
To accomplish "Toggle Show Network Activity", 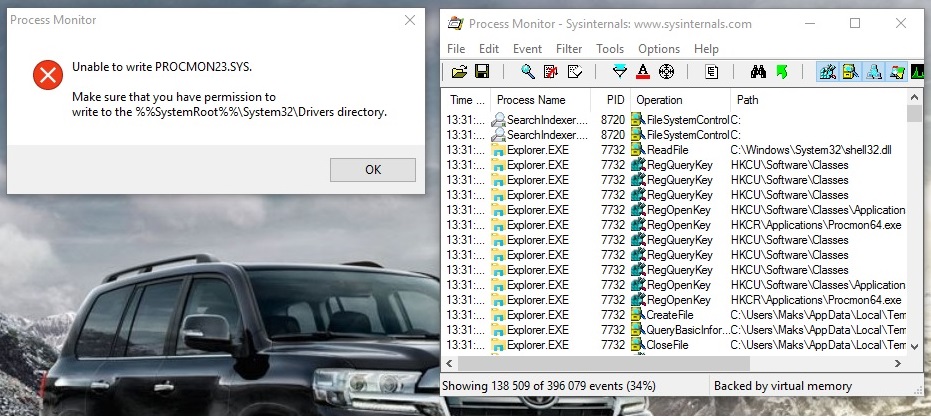I will click(x=873, y=72).
